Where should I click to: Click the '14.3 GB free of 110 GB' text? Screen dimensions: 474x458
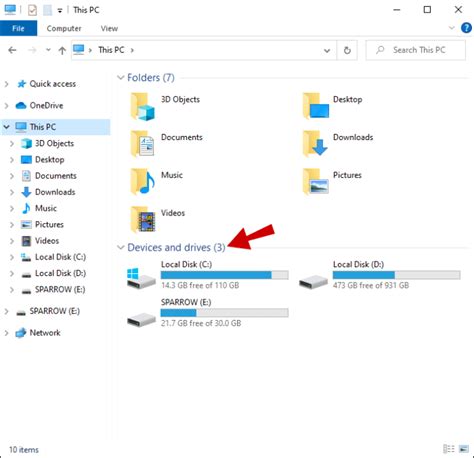pyautogui.click(x=200, y=285)
